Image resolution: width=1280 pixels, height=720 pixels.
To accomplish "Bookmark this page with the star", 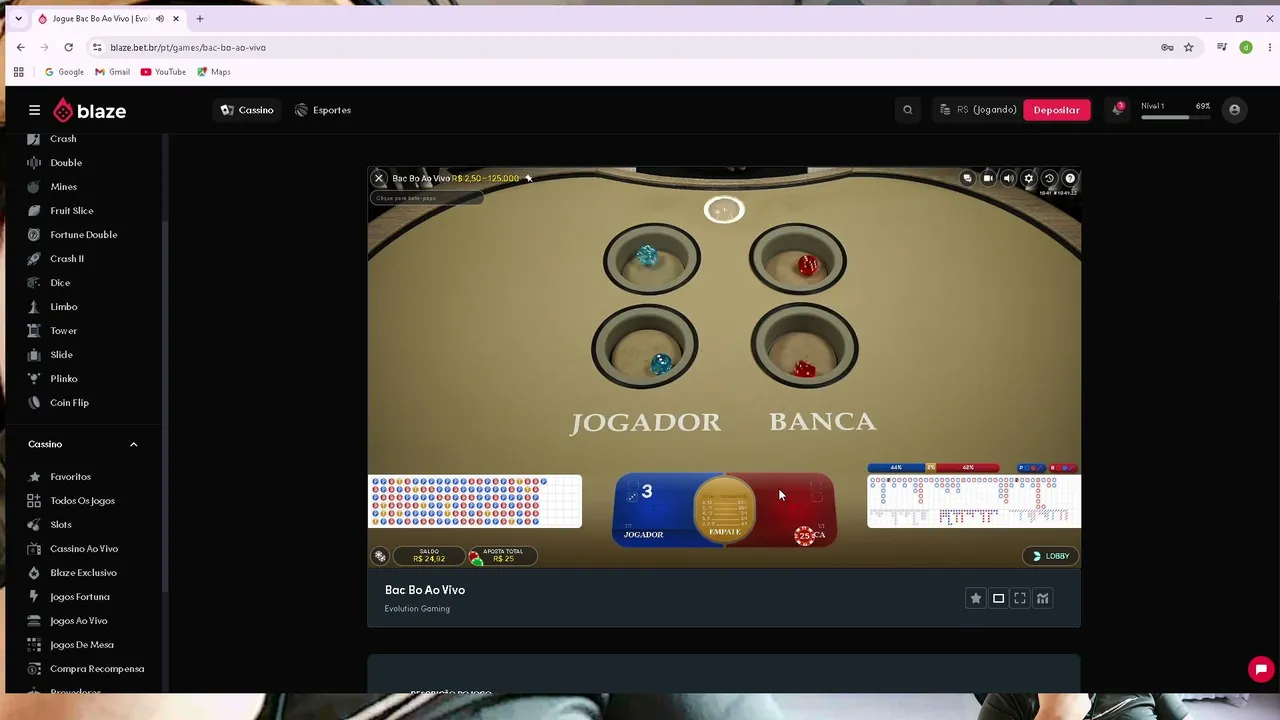I will pyautogui.click(x=1188, y=47).
